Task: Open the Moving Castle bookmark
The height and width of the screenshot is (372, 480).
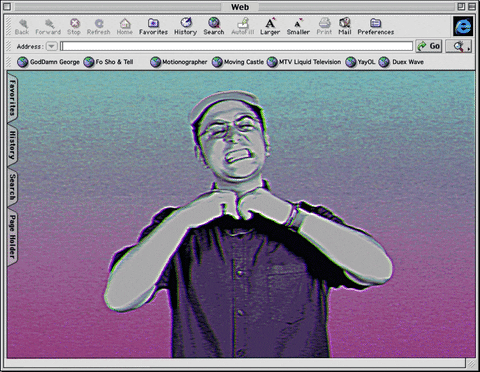Action: 238,62
